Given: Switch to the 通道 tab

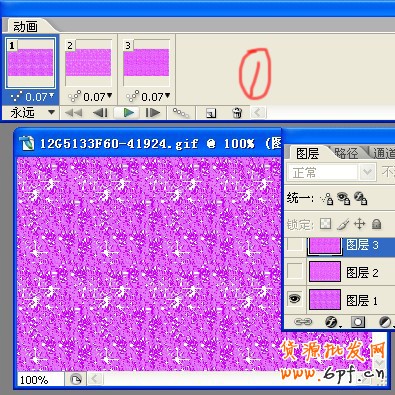Looking at the screenshot, I should [x=383, y=153].
